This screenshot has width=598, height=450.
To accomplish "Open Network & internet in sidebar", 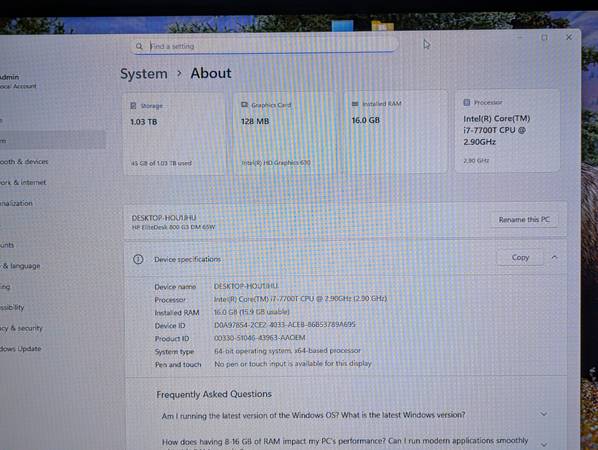I will pos(23,182).
